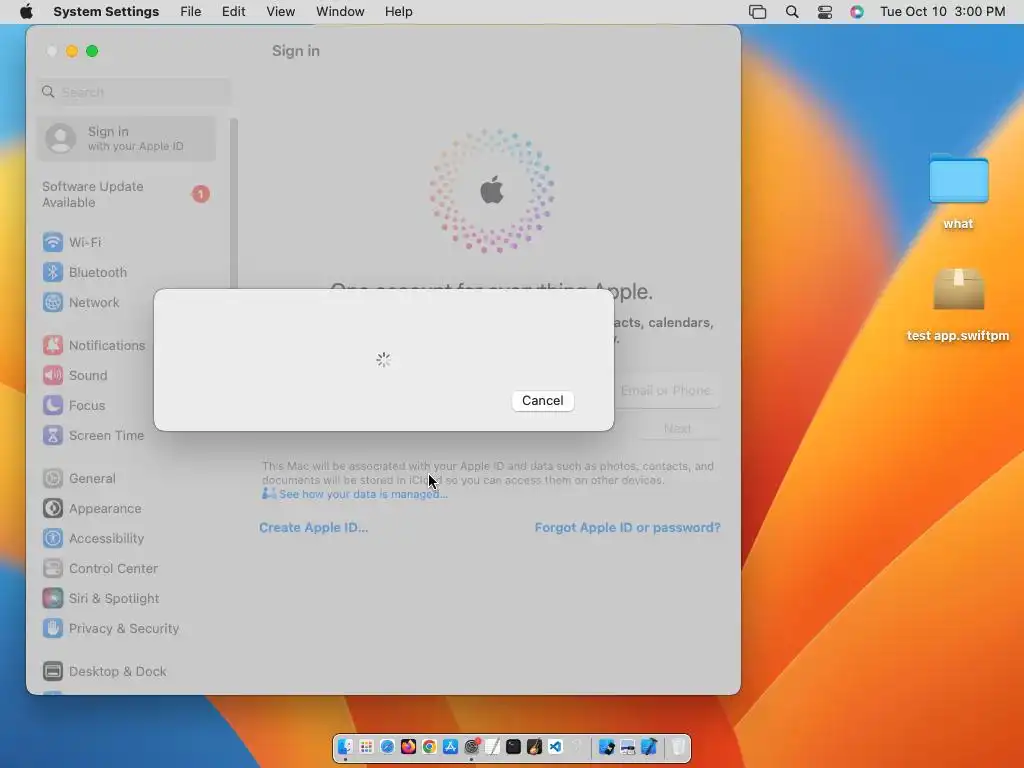Open Spotlight search in menu bar
This screenshot has width=1024, height=768.
(x=792, y=12)
